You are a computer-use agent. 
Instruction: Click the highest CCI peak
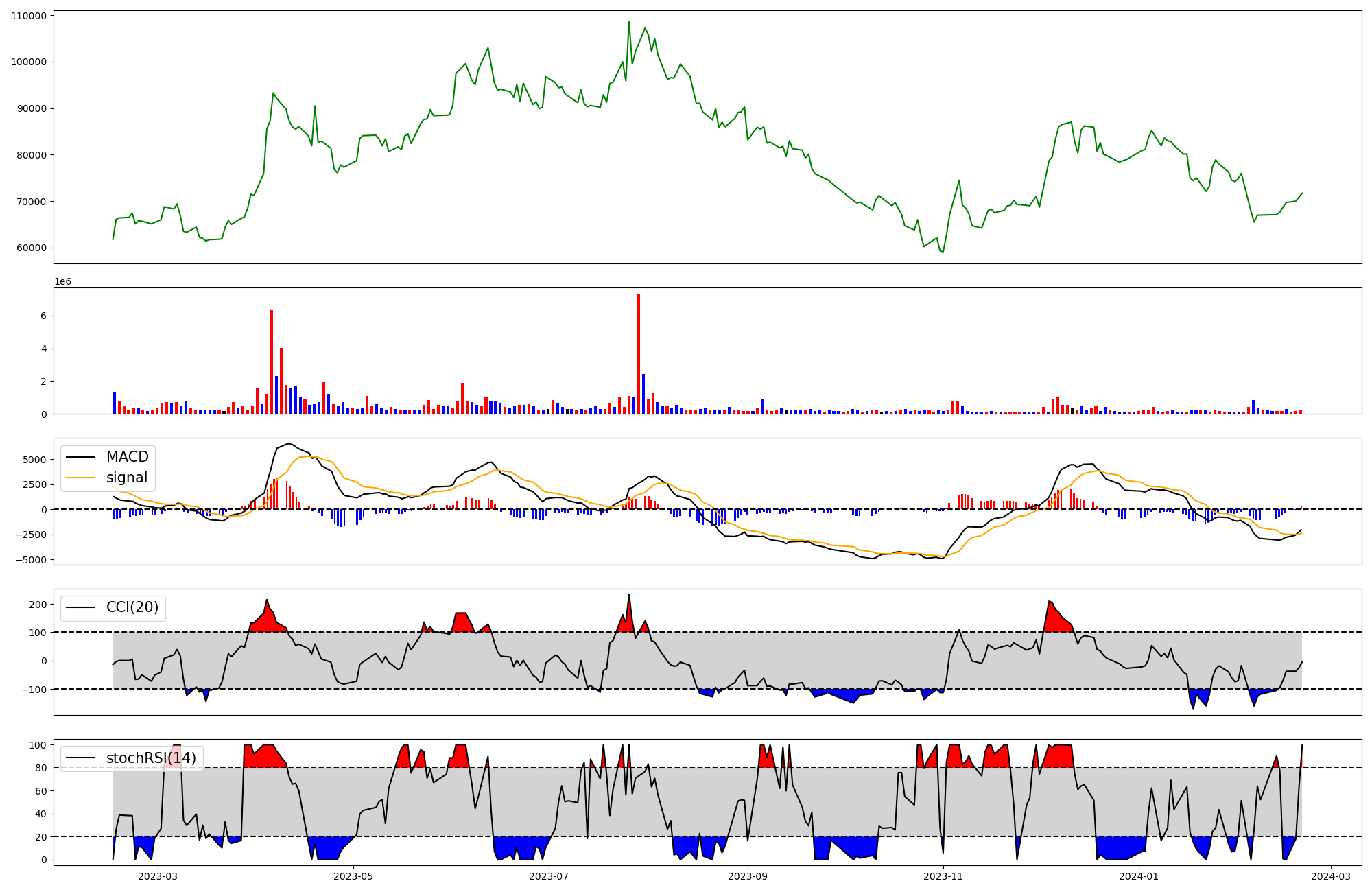click(x=628, y=594)
